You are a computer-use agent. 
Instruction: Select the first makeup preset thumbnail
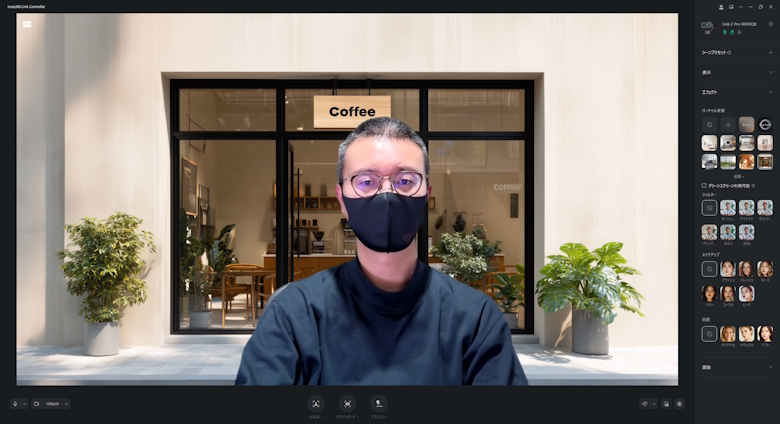pos(728,269)
